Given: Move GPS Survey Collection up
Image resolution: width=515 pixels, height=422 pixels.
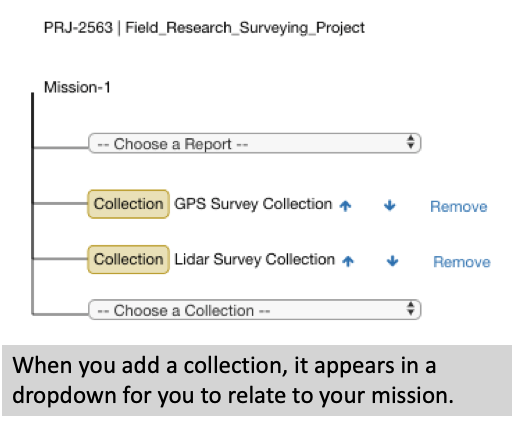Looking at the screenshot, I should click(x=345, y=206).
